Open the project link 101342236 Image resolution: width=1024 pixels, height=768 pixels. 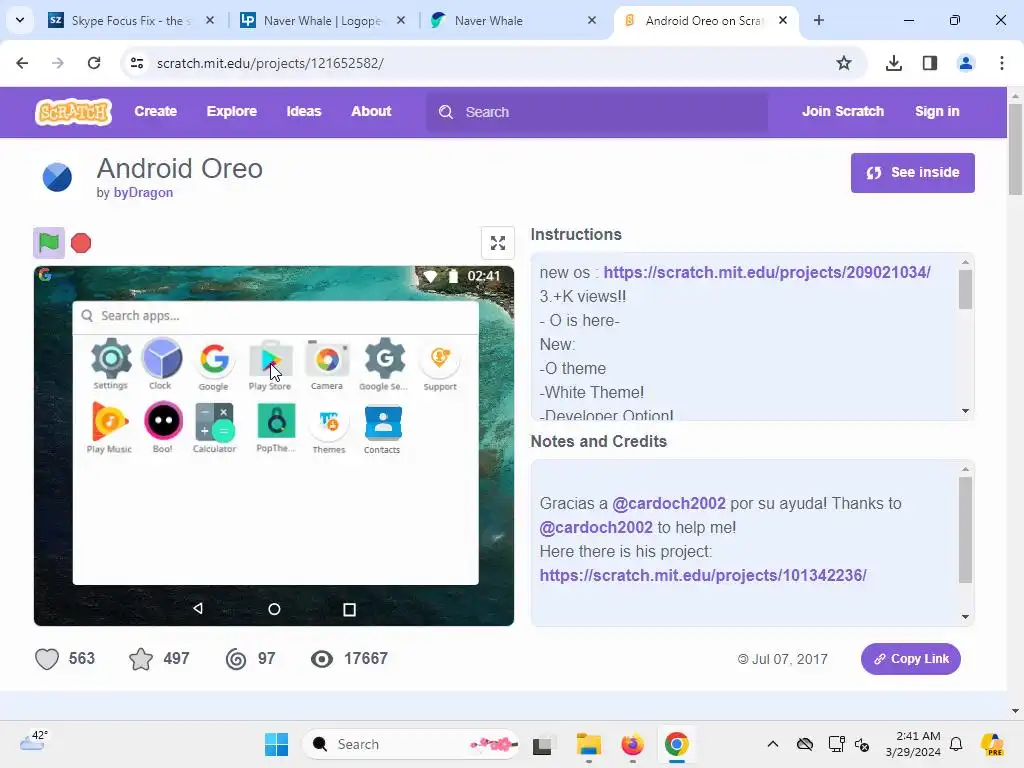[703, 575]
